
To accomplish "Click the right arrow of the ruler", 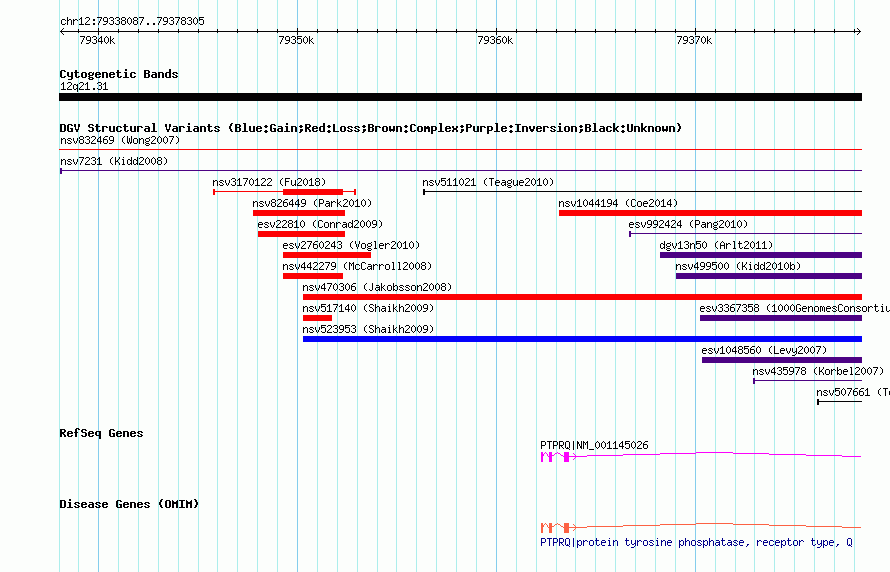I will [x=858, y=32].
